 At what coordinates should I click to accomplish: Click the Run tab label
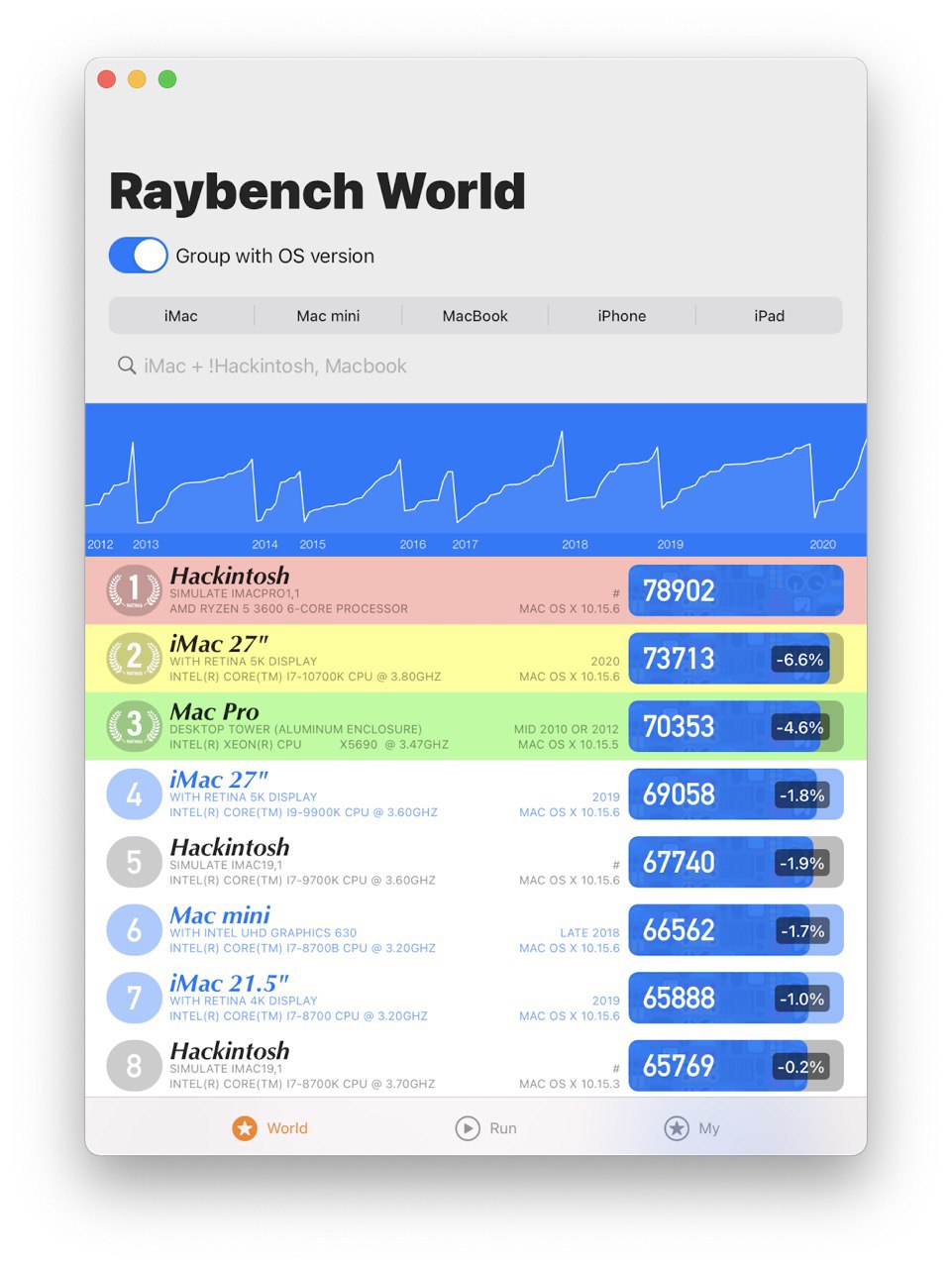[x=503, y=1128]
